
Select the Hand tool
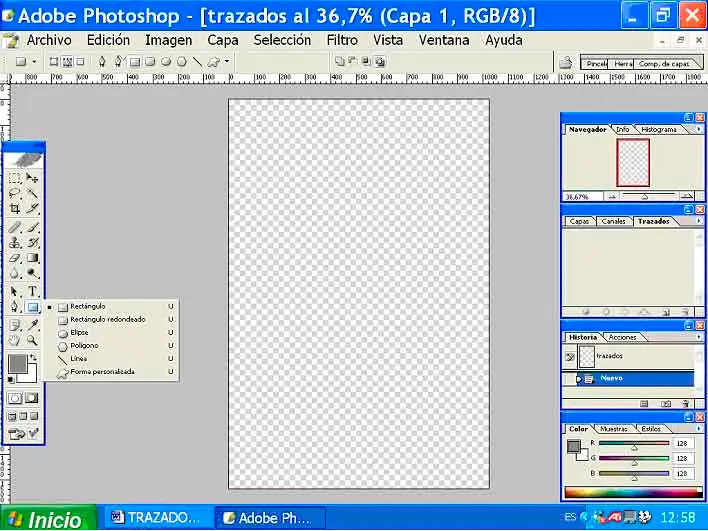pos(15,340)
